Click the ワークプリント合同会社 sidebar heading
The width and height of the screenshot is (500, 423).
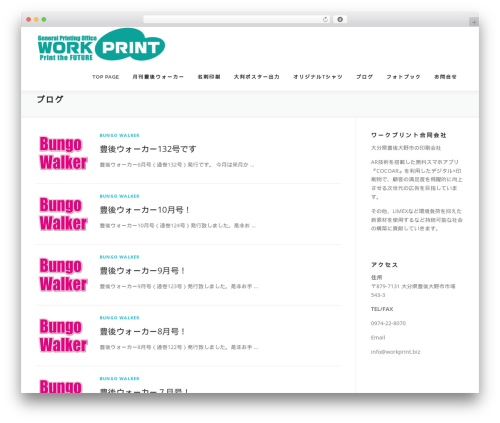click(409, 135)
